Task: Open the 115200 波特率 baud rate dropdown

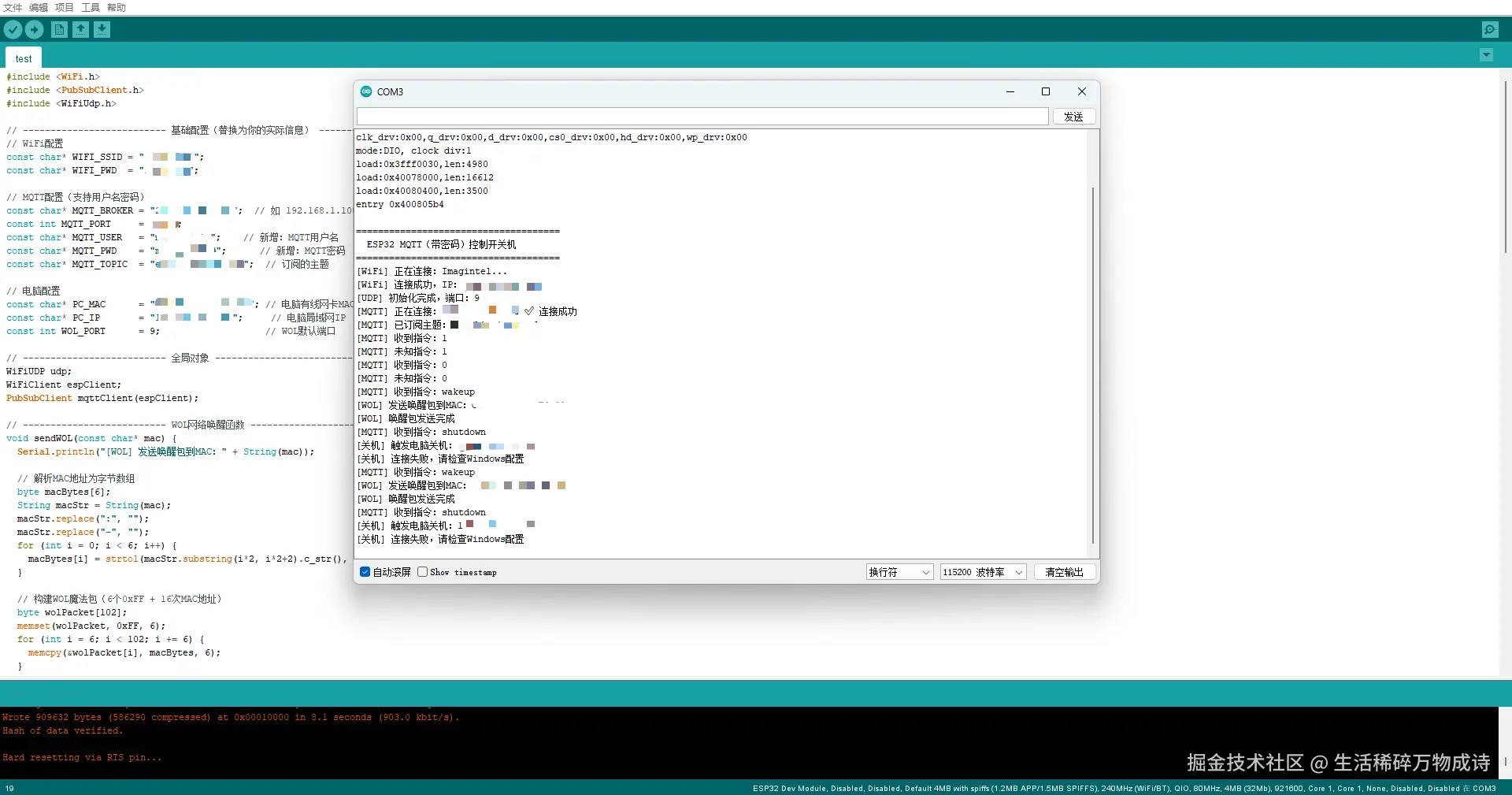Action: coord(983,572)
